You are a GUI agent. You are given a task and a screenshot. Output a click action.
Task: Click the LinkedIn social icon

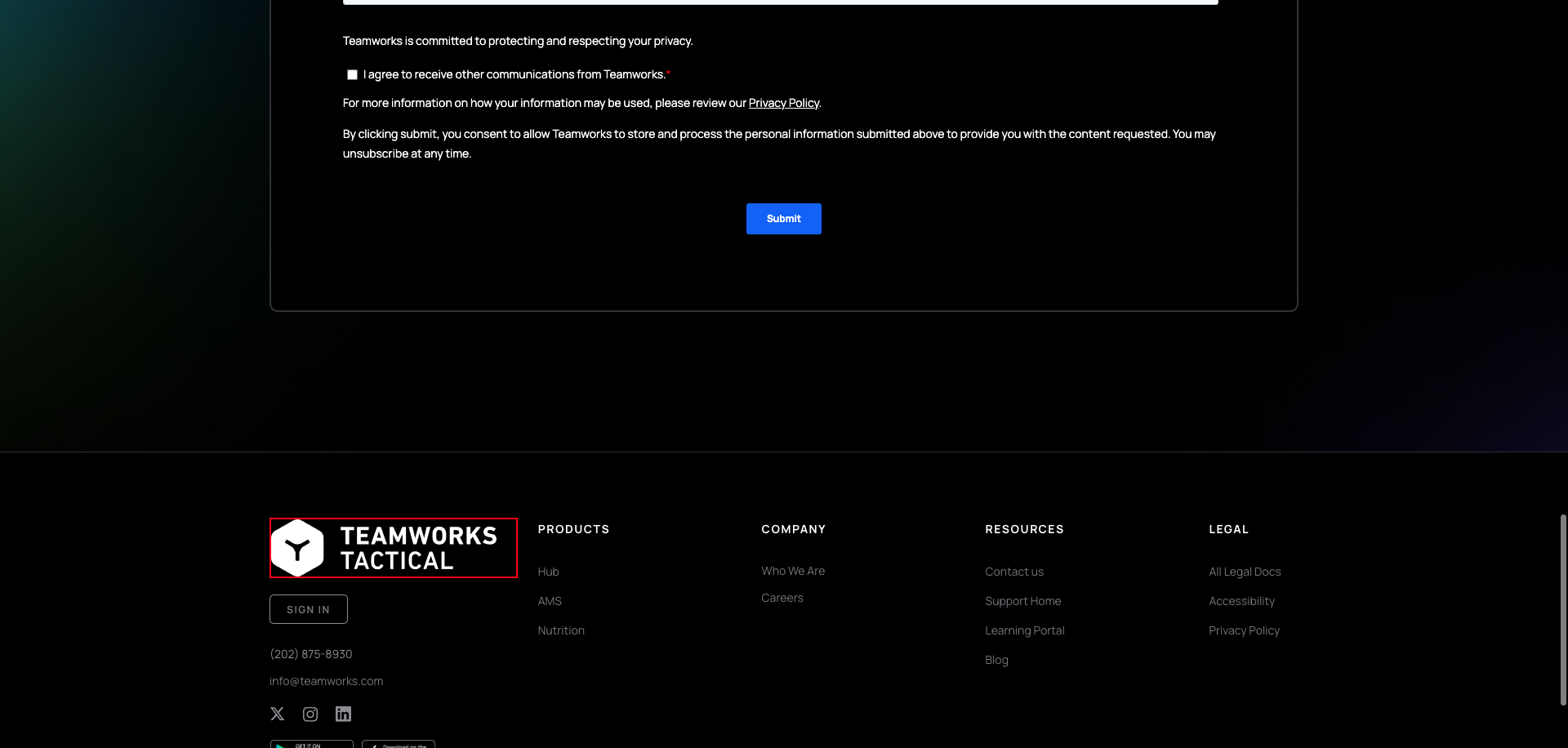343,714
